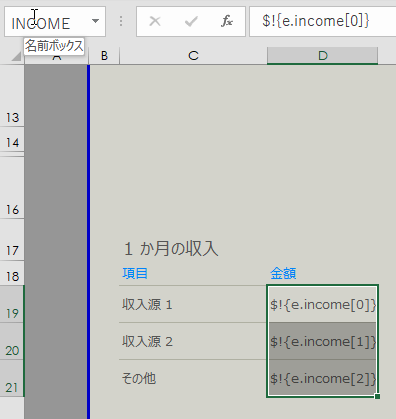Screen dimensions: 396x419
Task: Open Insert Function with the fx icon
Action: click(x=227, y=22)
